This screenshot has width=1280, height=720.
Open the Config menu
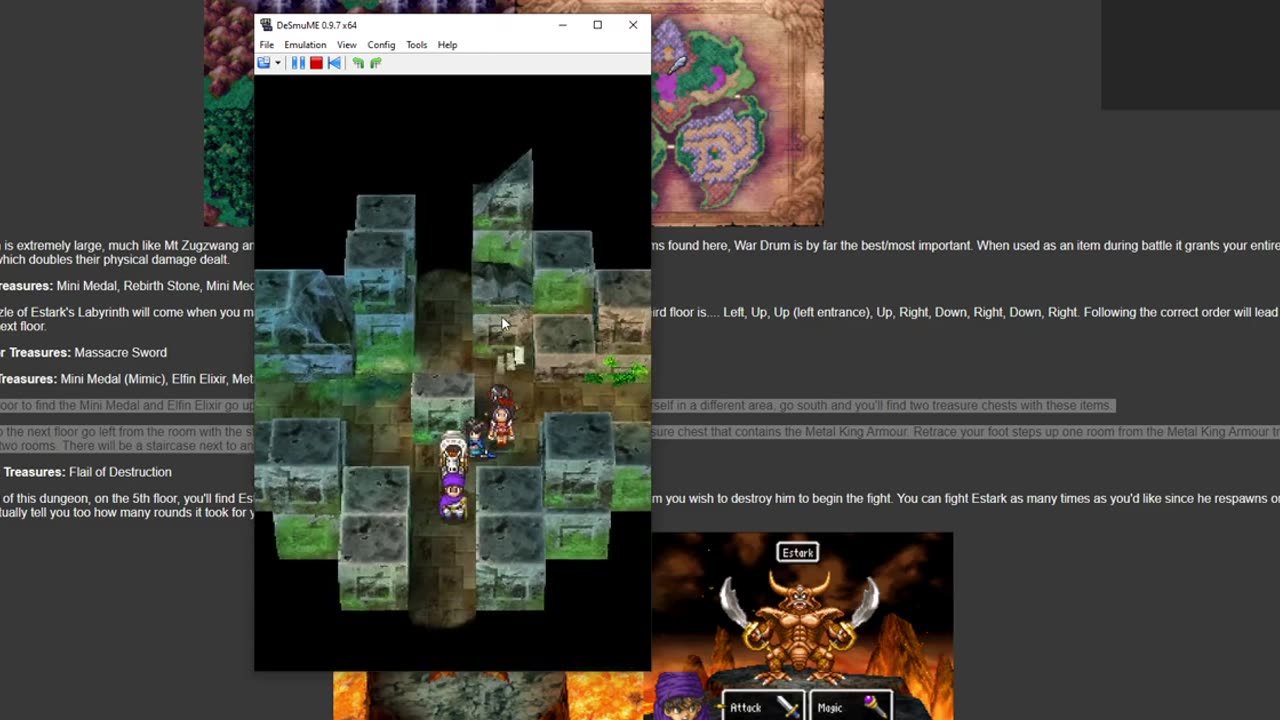(381, 45)
